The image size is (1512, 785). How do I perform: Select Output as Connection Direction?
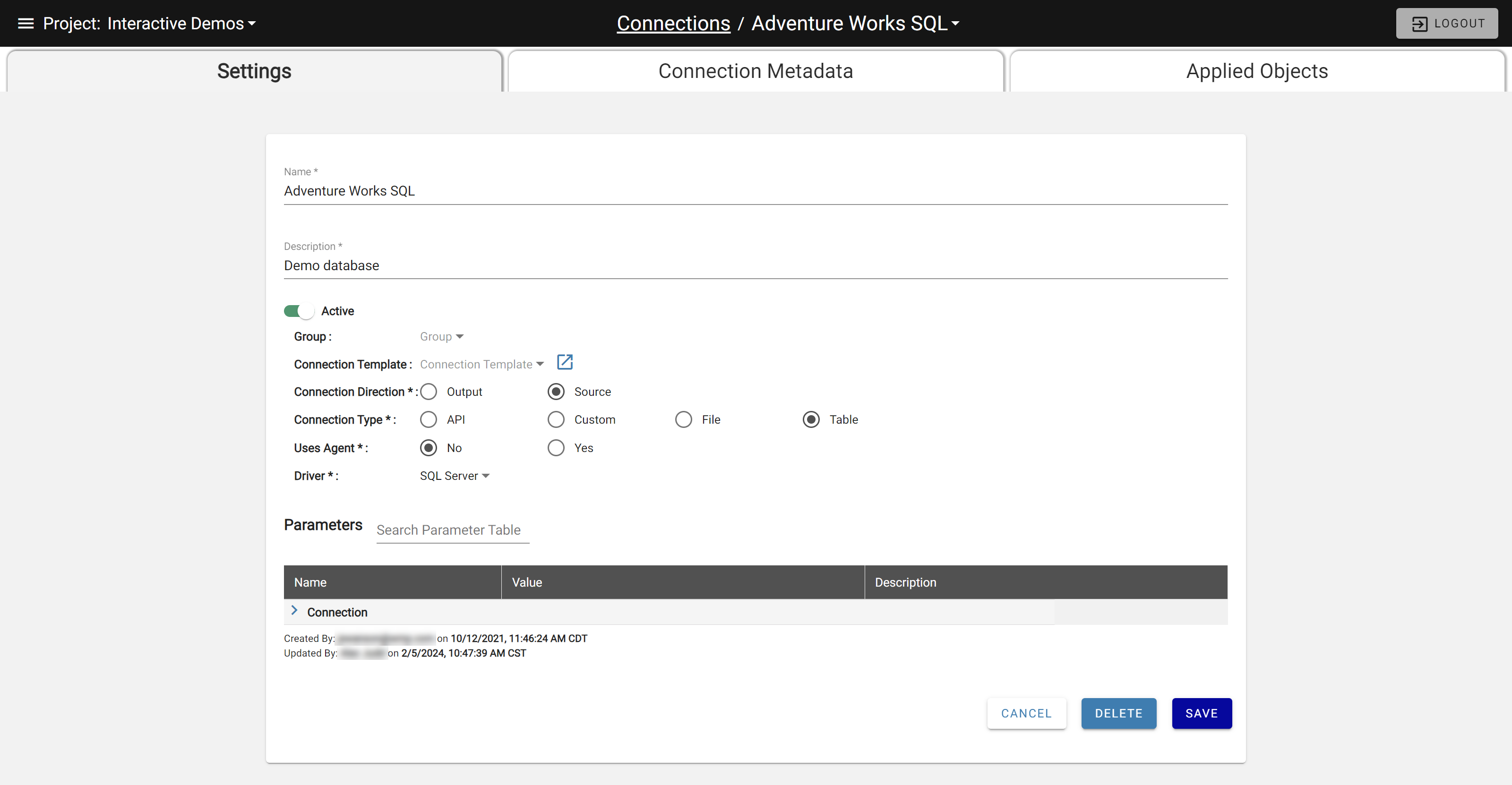(429, 392)
